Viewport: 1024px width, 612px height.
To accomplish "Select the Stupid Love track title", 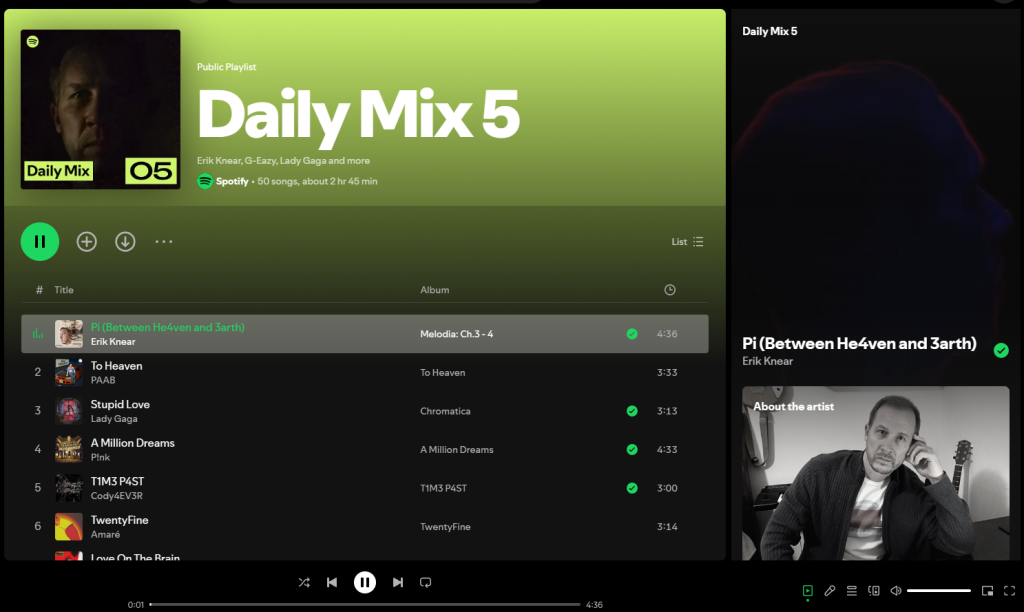I will click(x=120, y=404).
